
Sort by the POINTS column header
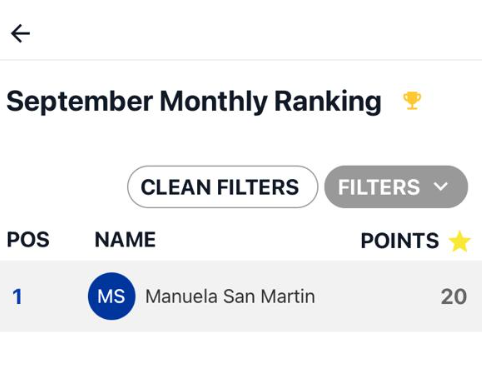[x=400, y=240]
